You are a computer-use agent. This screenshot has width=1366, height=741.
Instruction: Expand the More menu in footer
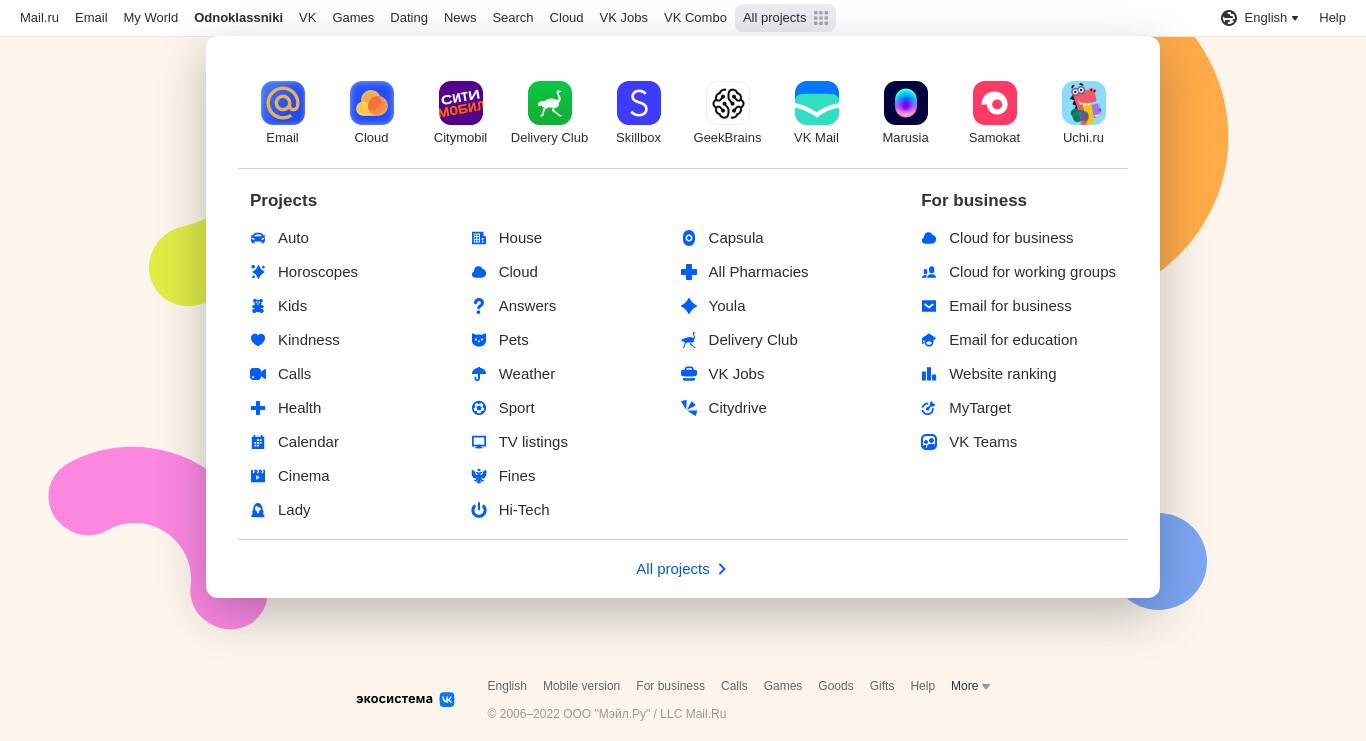(x=970, y=686)
